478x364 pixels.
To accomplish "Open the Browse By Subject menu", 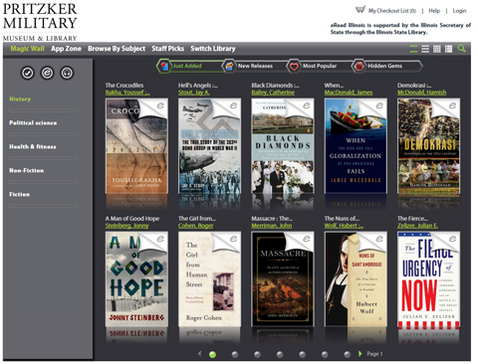I will pos(116,49).
